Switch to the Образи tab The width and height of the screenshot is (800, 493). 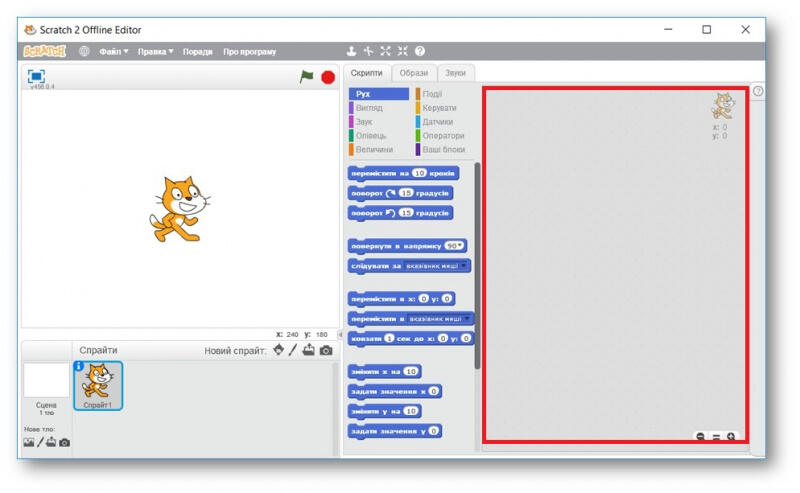[414, 73]
